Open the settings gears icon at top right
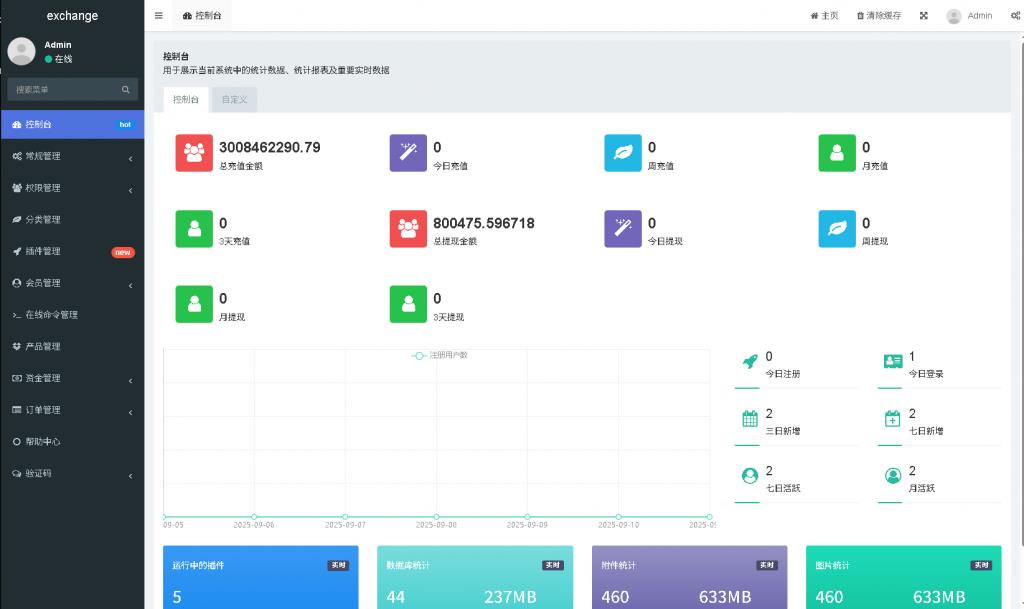This screenshot has width=1024, height=609. coord(1016,16)
